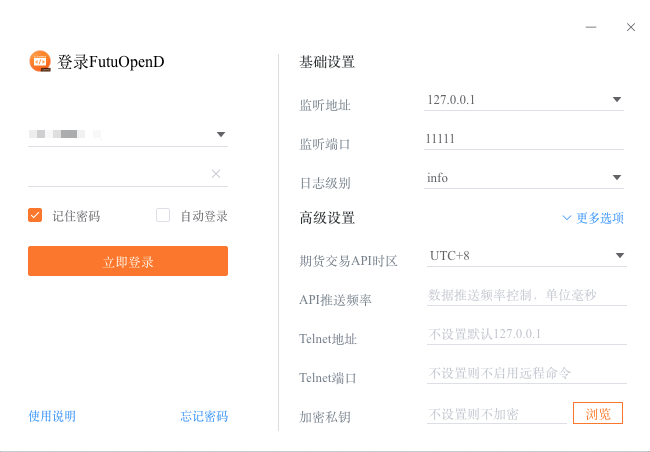Click 期货交易API时区 label
Screen dimensions: 650x452
pos(349,261)
